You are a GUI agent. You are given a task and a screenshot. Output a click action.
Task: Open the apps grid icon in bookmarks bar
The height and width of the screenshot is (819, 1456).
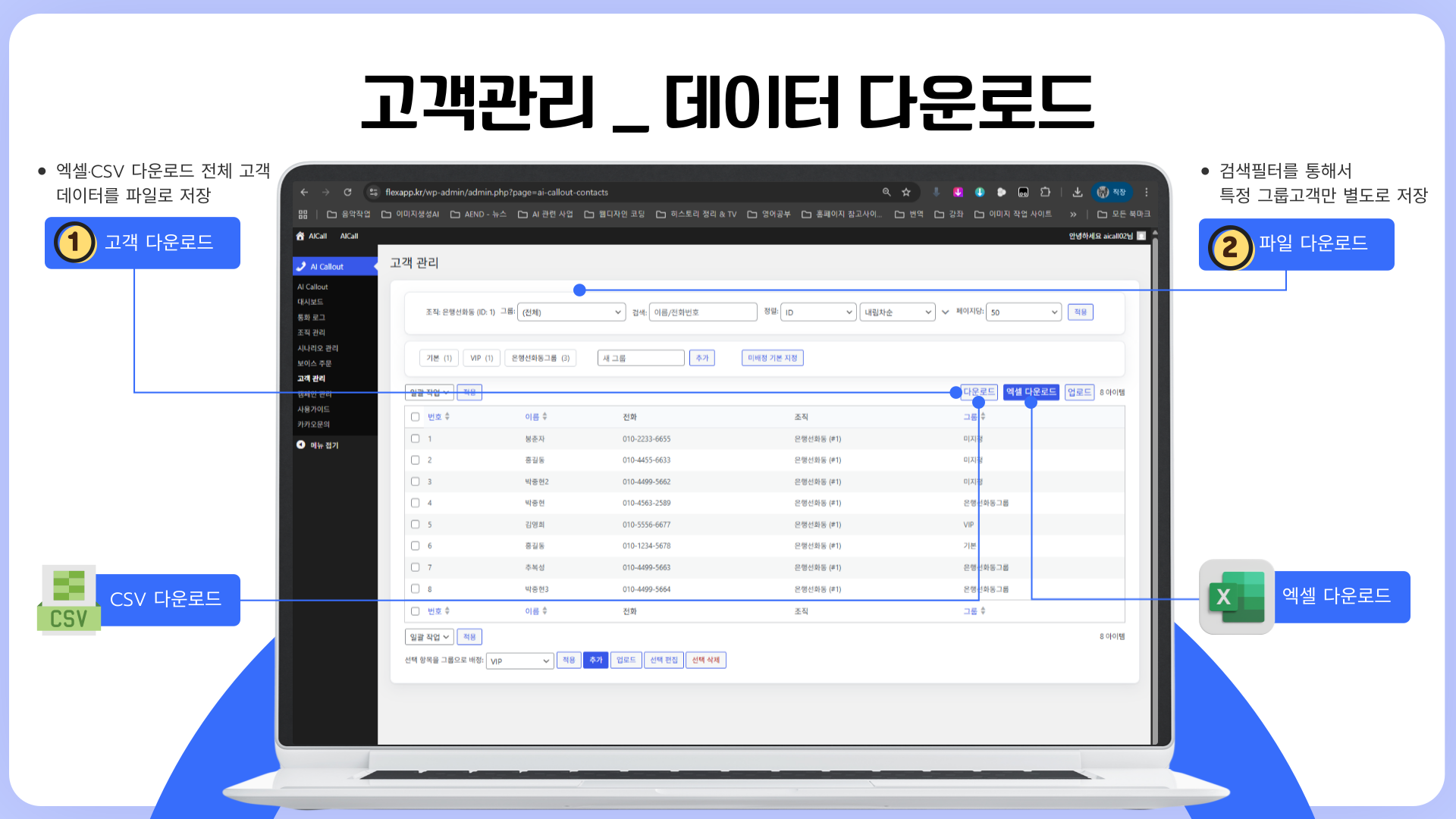coord(303,215)
